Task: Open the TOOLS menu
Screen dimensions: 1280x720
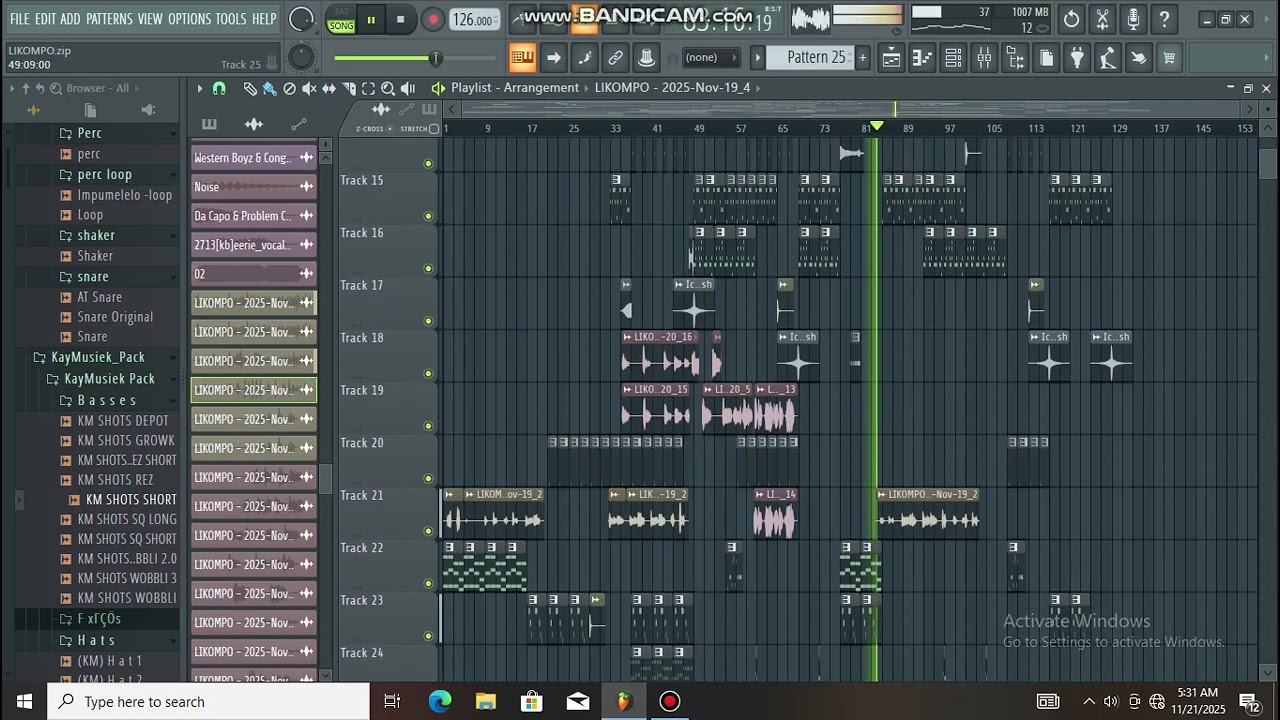Action: coord(231,19)
